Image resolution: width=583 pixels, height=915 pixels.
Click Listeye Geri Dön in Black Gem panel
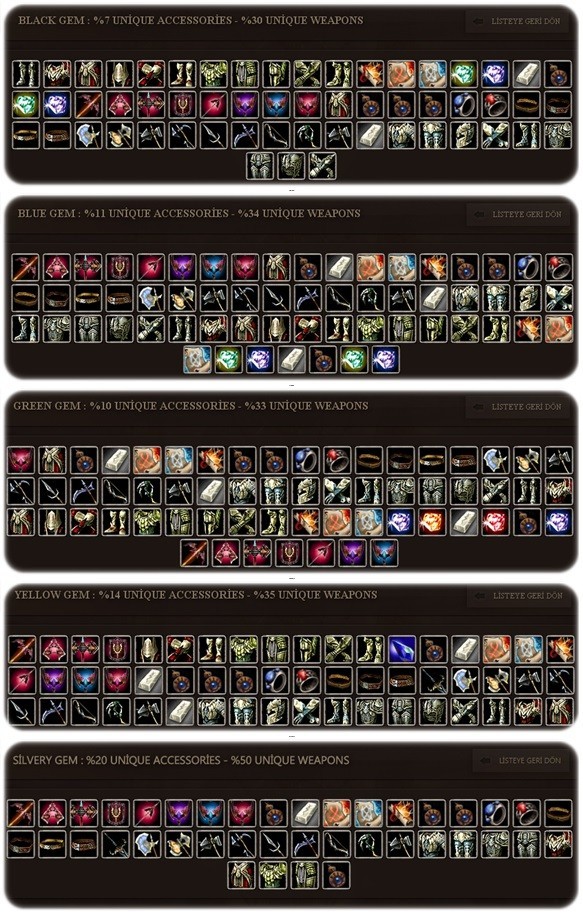click(519, 21)
